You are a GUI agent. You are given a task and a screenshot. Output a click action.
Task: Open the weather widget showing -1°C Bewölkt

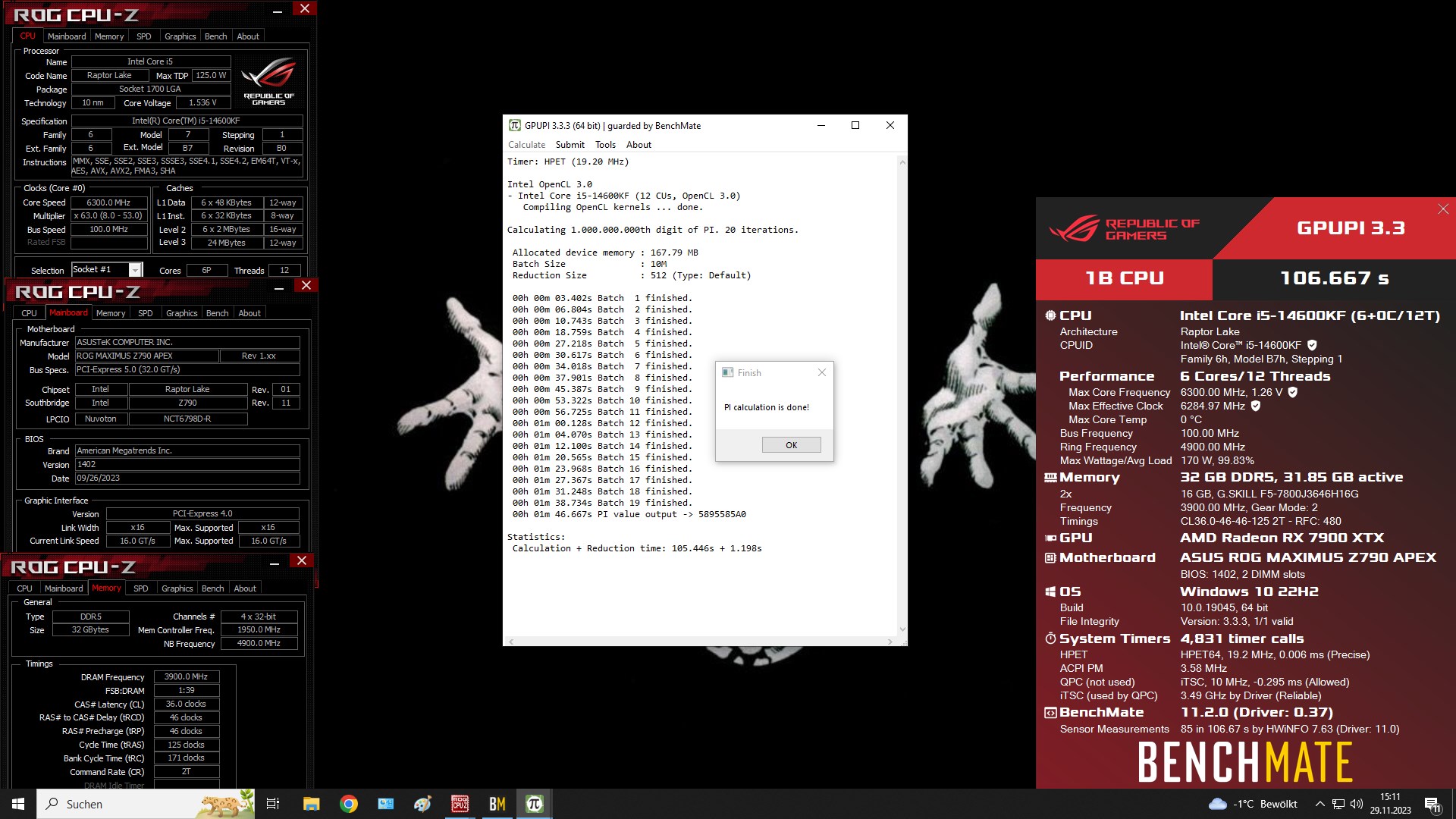pyautogui.click(x=1253, y=804)
